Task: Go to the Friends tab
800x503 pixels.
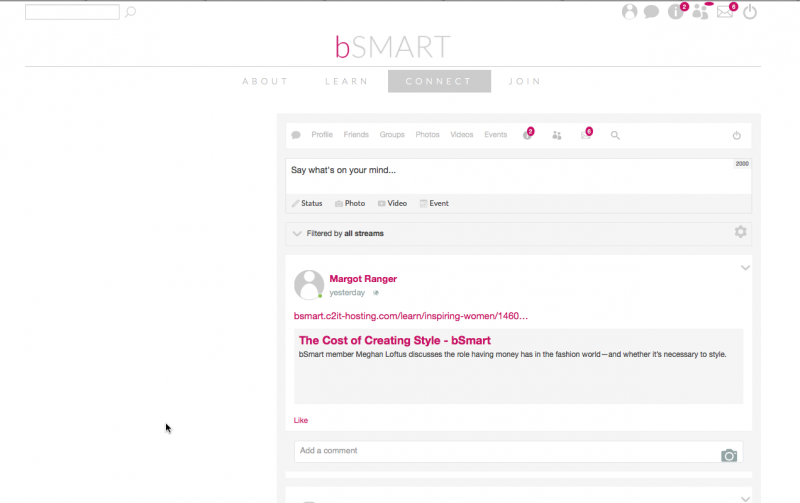Action: coord(356,135)
